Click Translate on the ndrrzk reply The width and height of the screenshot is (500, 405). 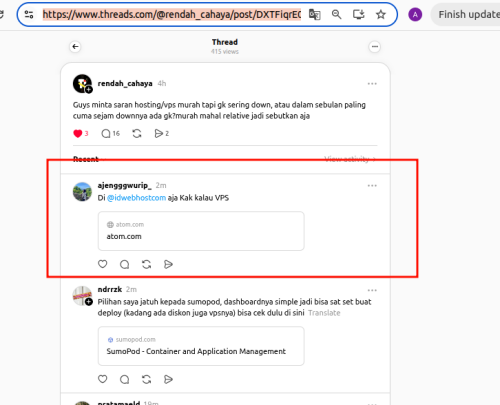pyautogui.click(x=324, y=313)
